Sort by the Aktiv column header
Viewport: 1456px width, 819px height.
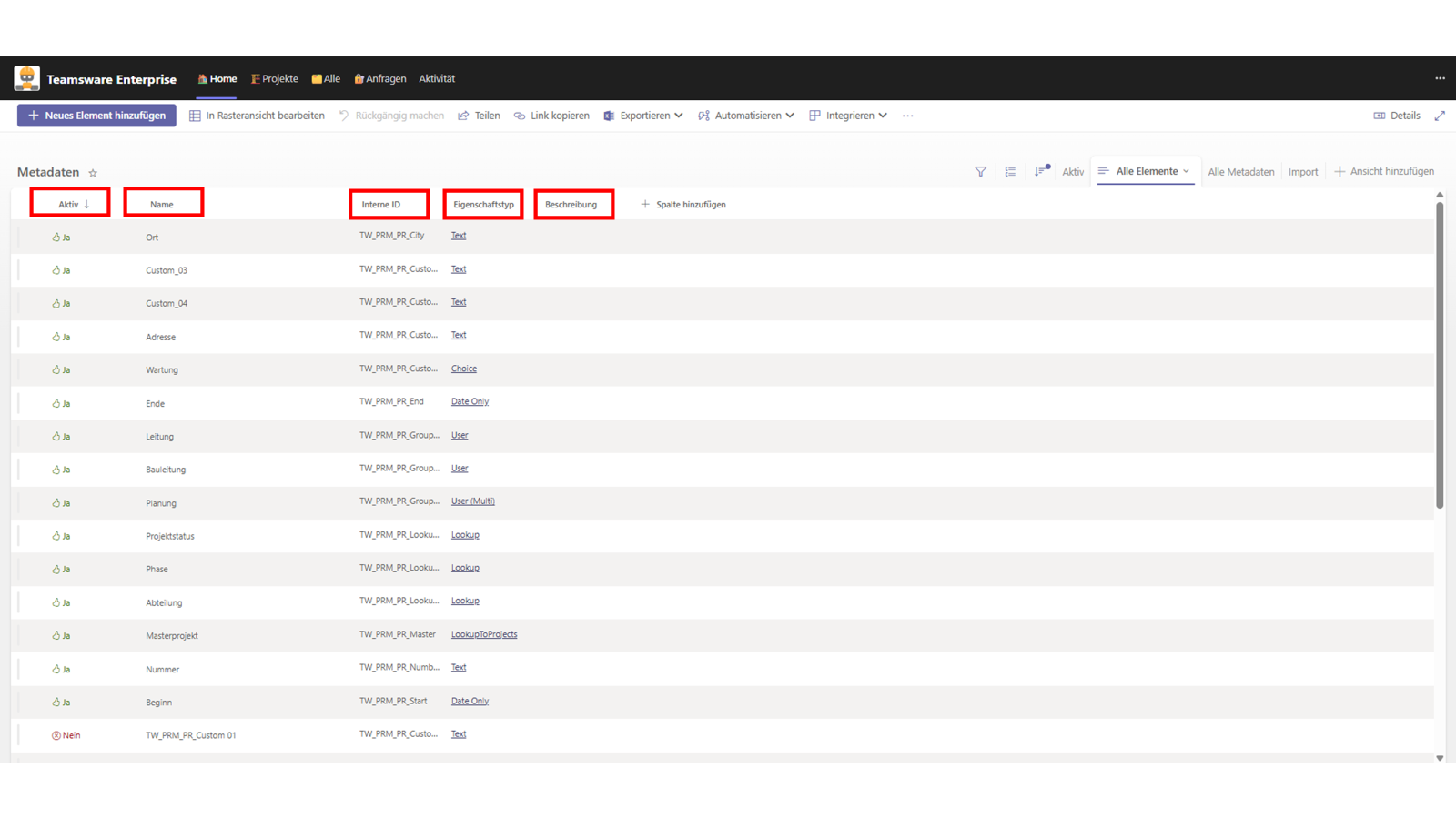[x=70, y=204]
